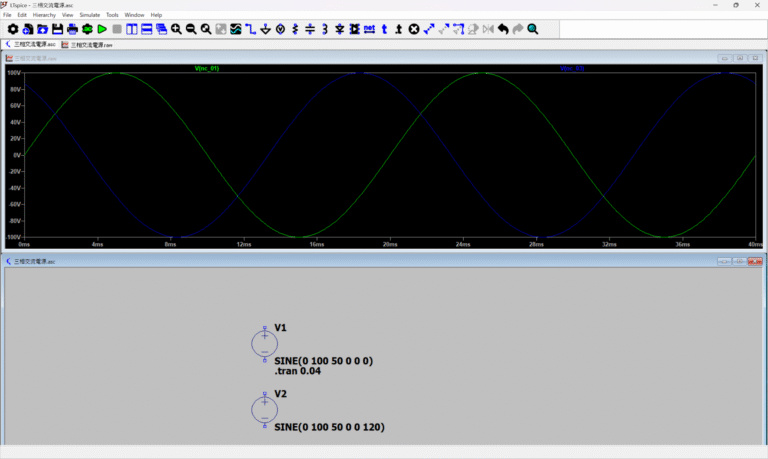Switch to the 三相交流電源.asc tab
Screen dimensions: 768x459
(34, 45)
